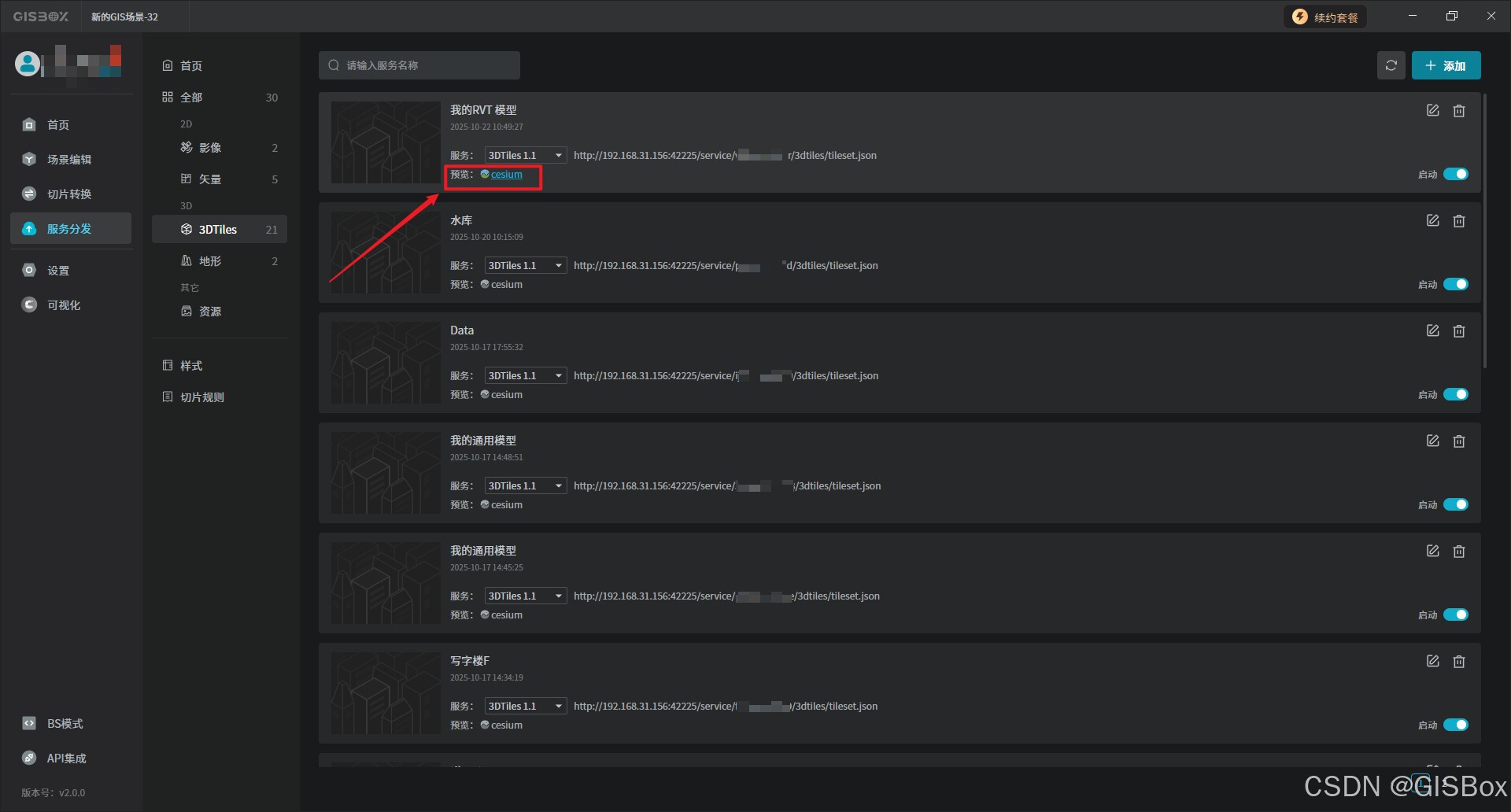
Task: Open 3DTiles 1.1 dropdown for 写字楼F
Action: tap(525, 707)
